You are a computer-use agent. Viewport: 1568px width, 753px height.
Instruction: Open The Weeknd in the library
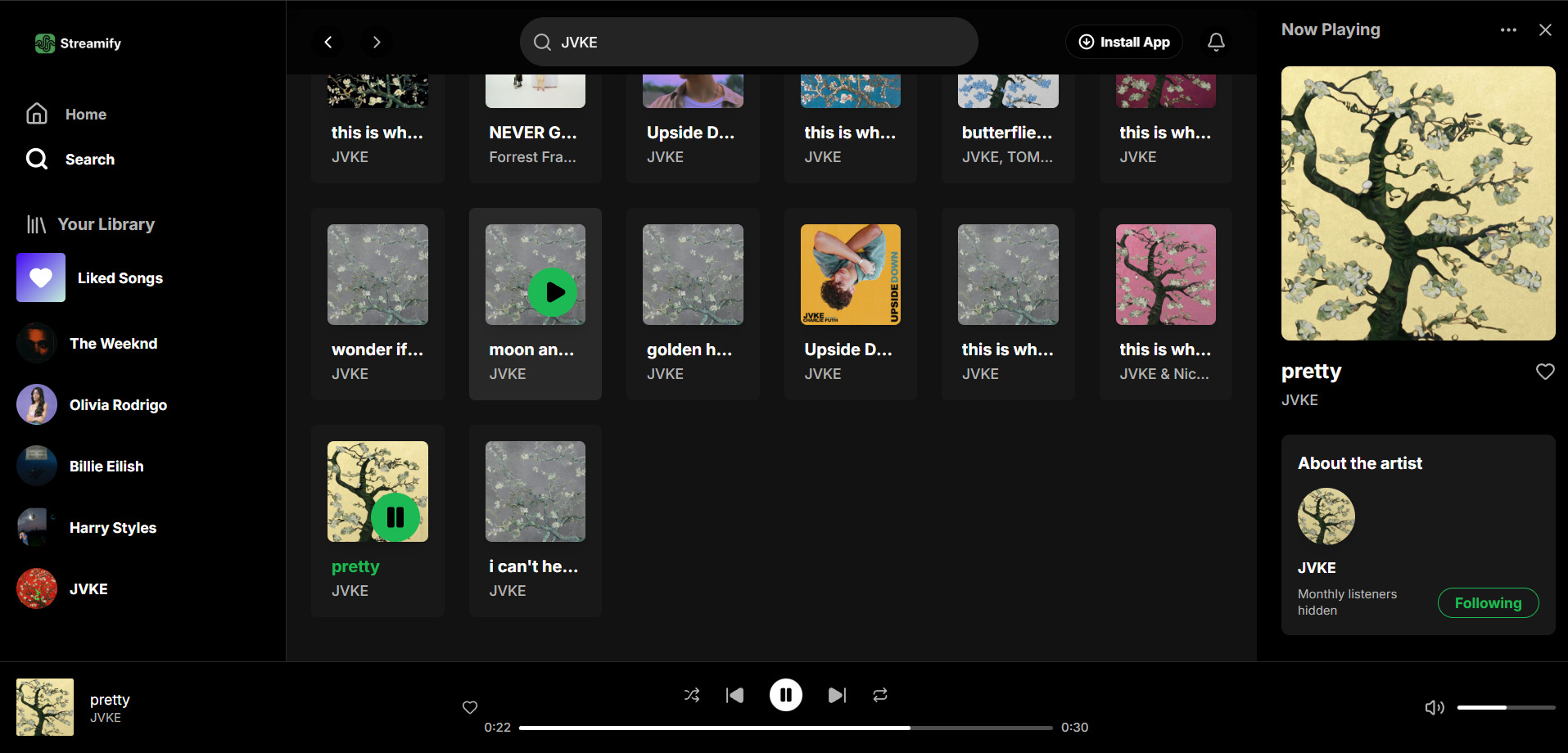(x=88, y=343)
